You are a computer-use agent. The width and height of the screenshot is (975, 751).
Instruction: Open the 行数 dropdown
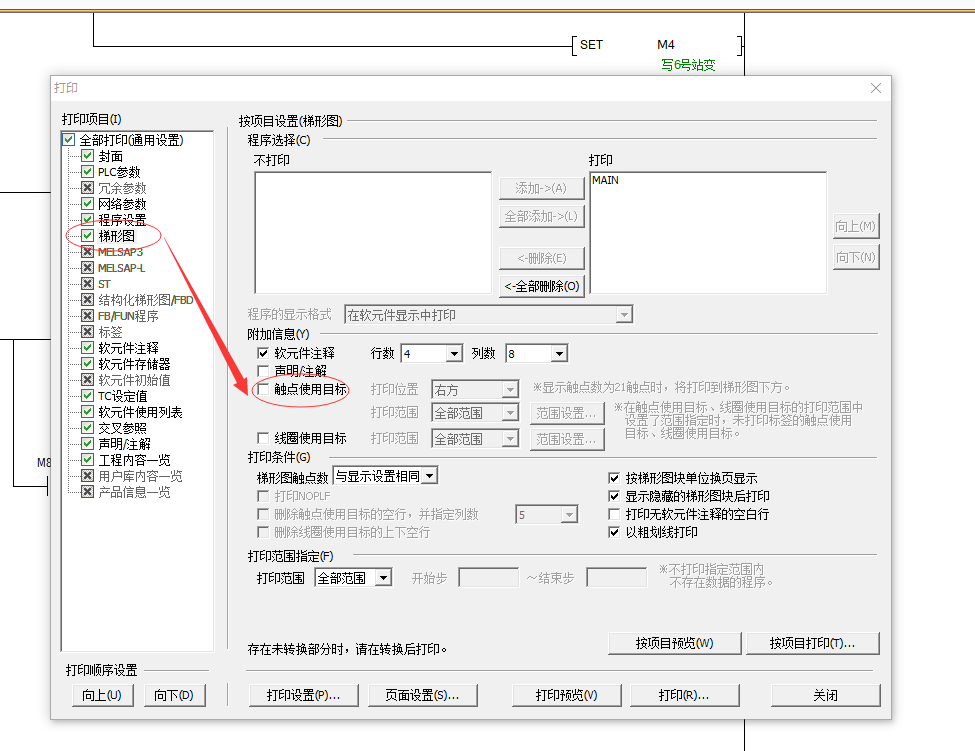454,354
